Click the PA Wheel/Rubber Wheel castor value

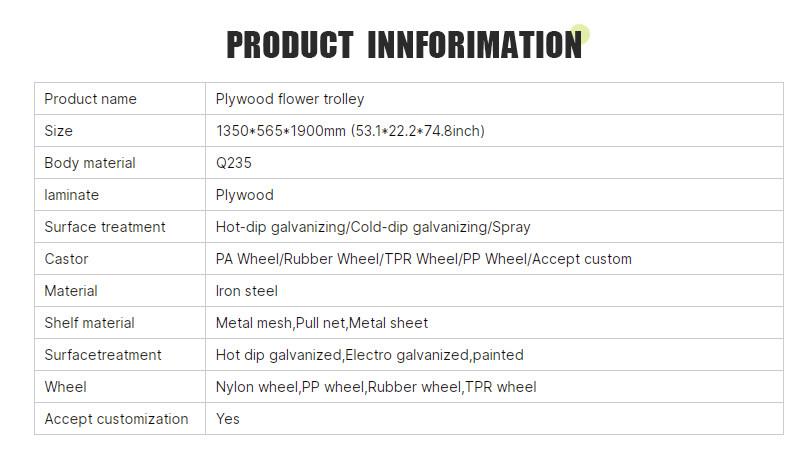click(x=424, y=259)
